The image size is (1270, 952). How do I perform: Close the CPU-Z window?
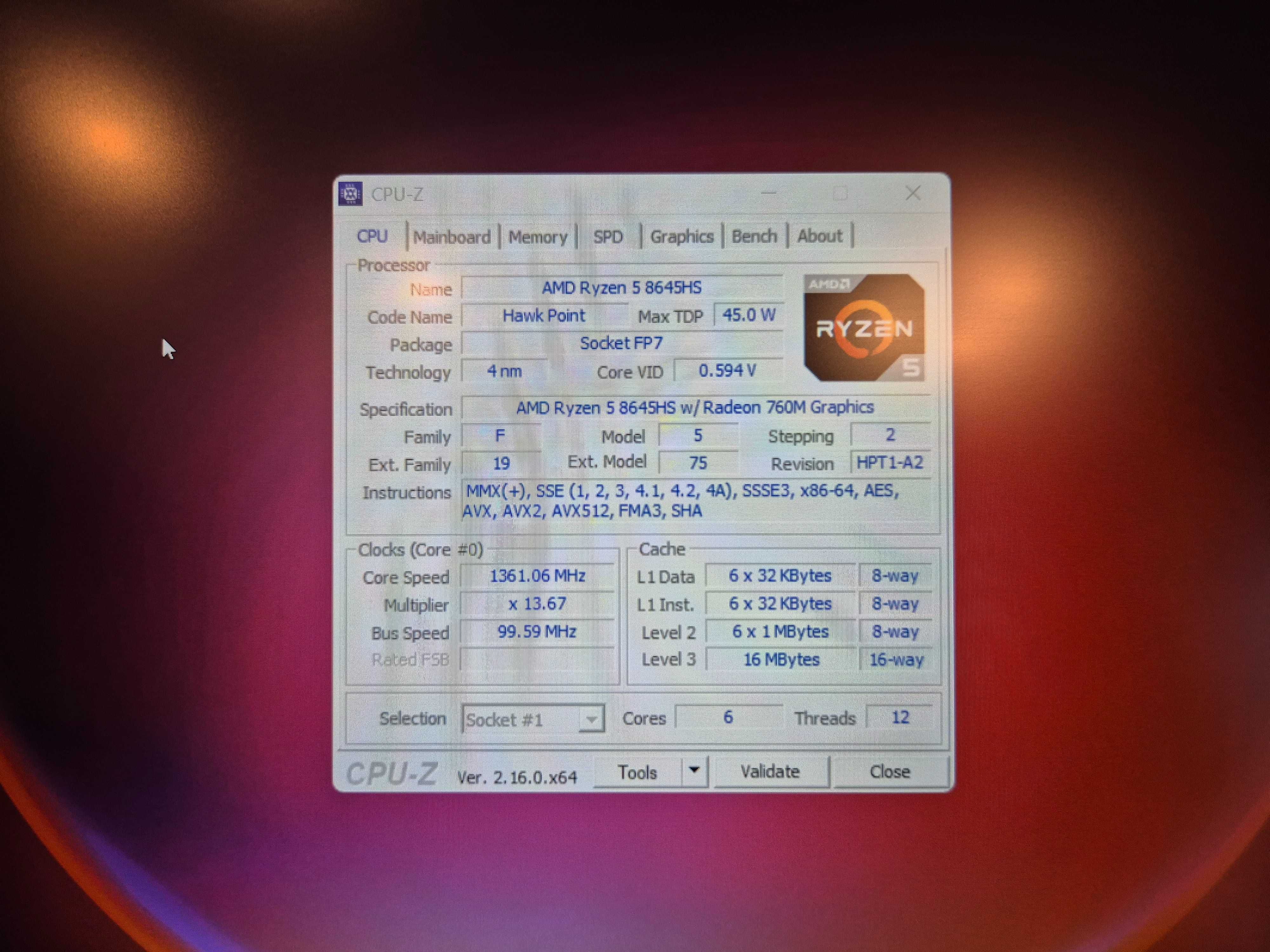point(913,193)
